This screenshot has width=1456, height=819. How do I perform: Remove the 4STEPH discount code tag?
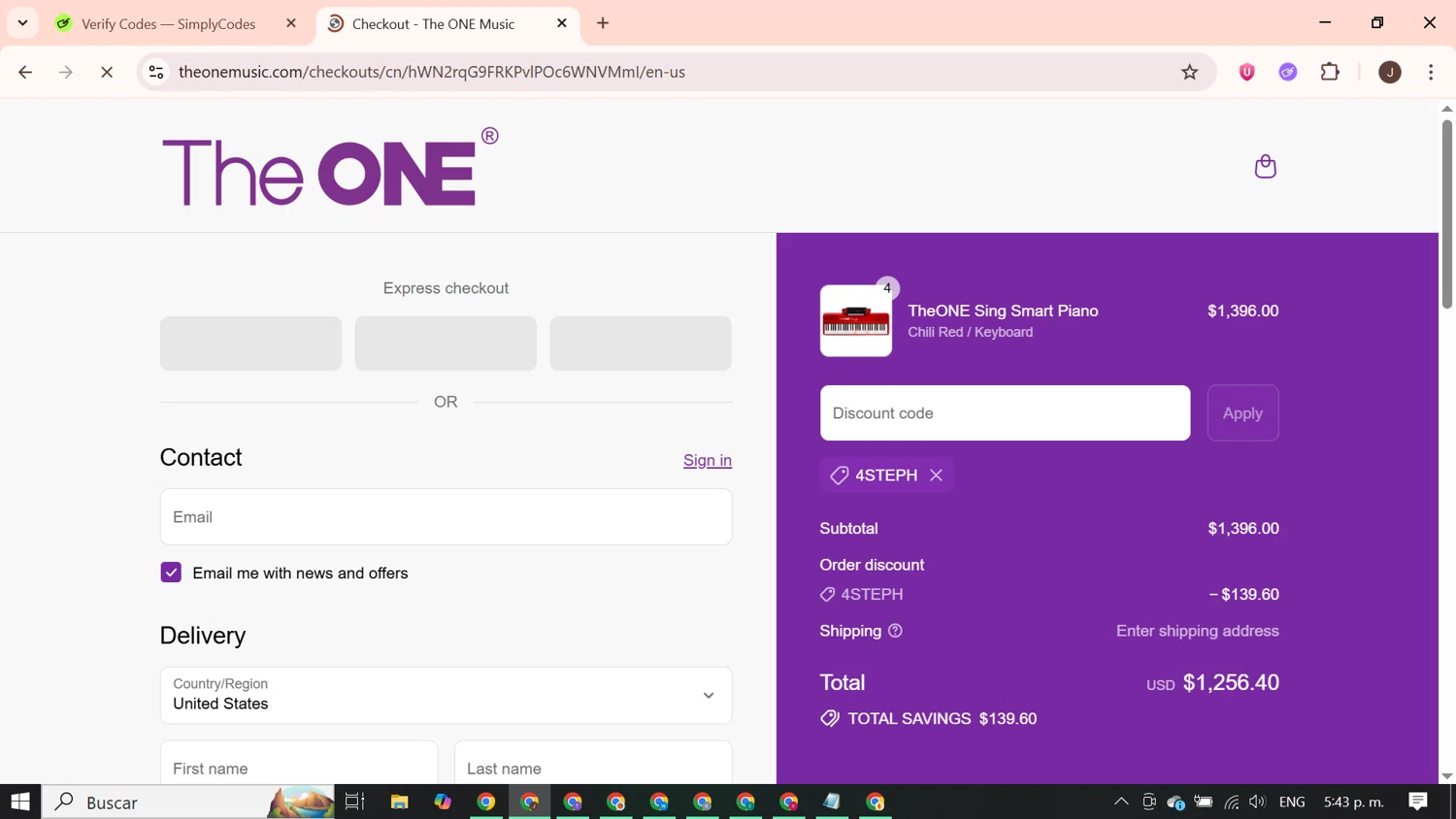tap(936, 475)
